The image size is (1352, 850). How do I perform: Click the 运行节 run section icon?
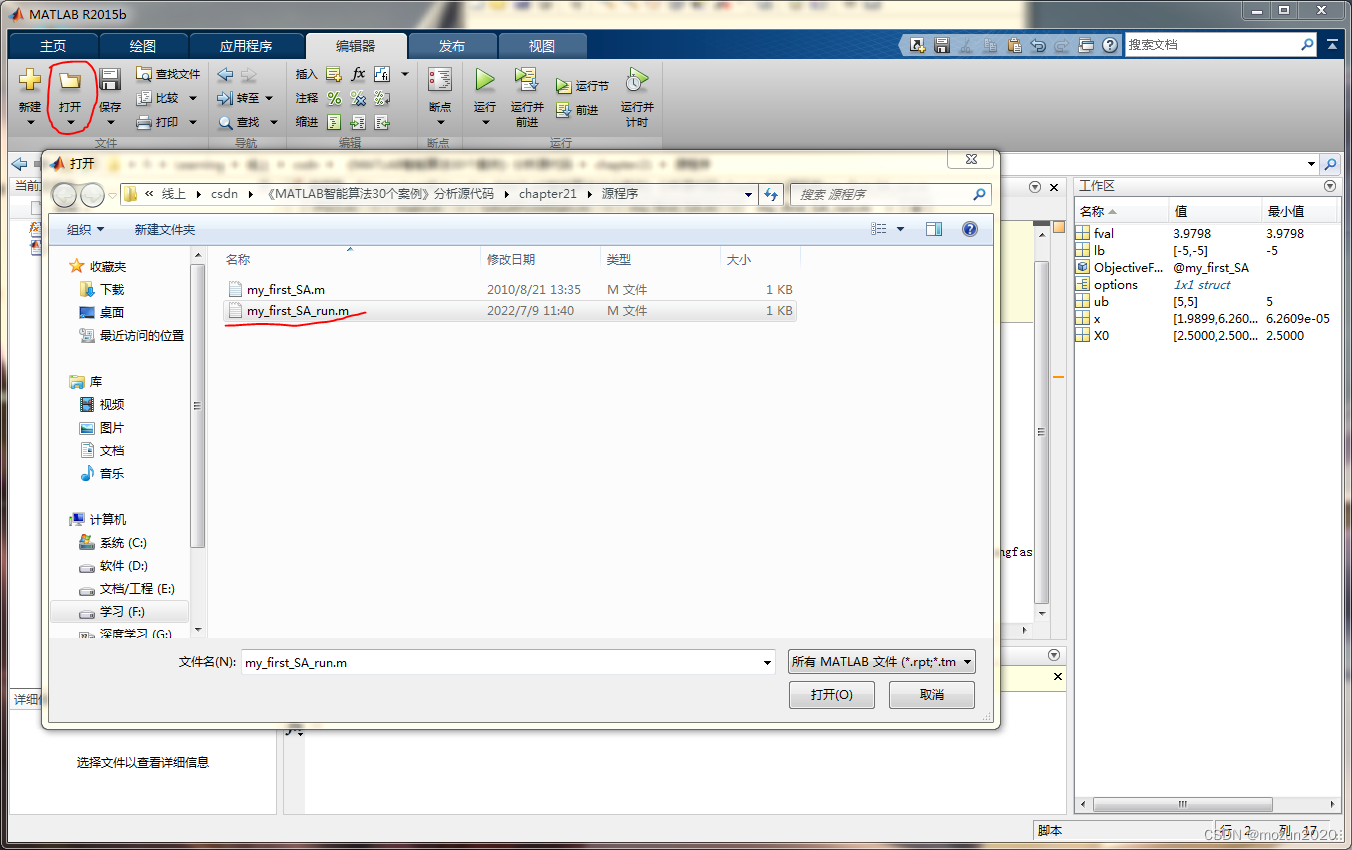pyautogui.click(x=564, y=86)
